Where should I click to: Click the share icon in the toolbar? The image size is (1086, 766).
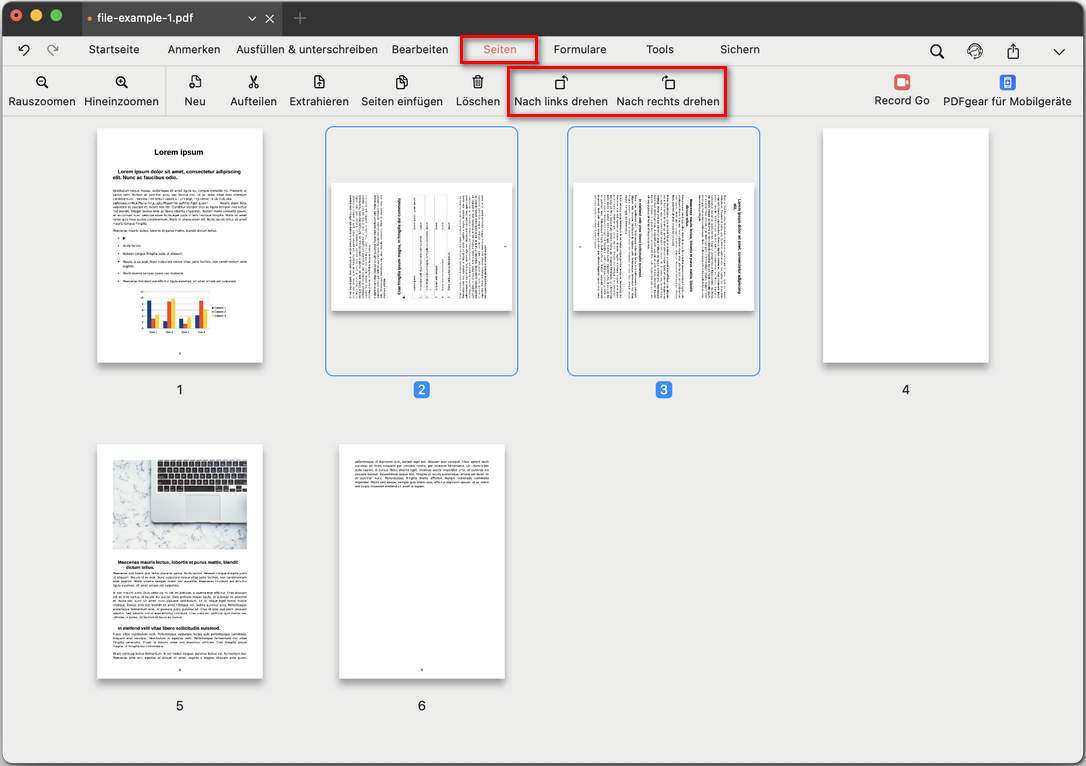coord(1013,50)
